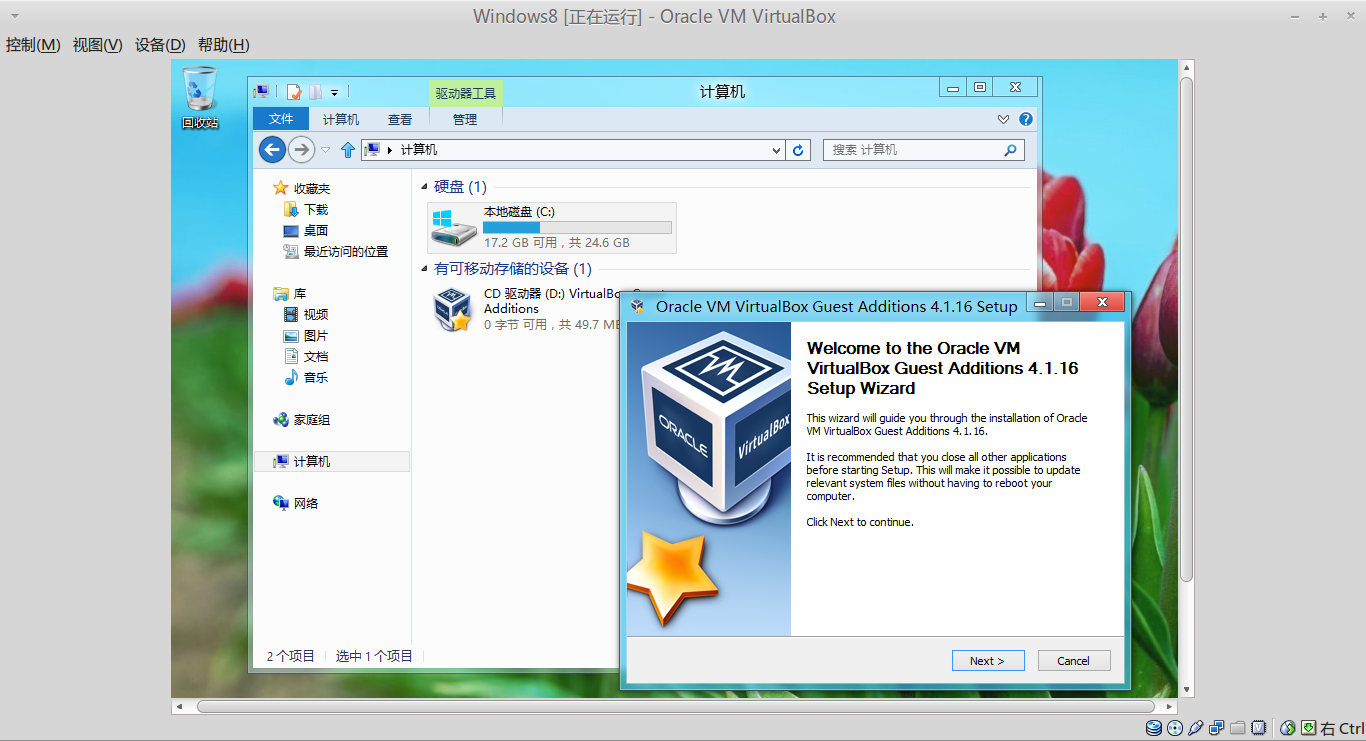Screen dimensions: 1366x741
Task: Open the customize quick access toolbar dropdown
Action: (x=335, y=92)
